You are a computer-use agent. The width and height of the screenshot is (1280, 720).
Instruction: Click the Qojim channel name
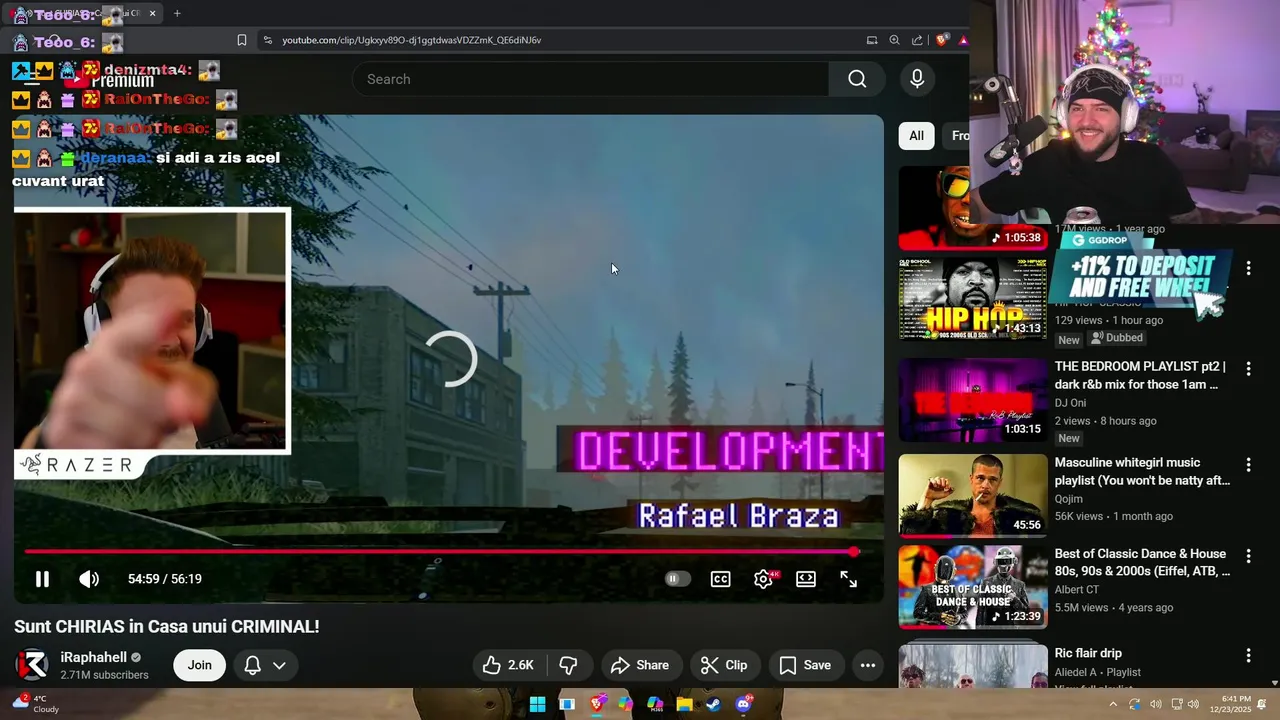(1069, 499)
